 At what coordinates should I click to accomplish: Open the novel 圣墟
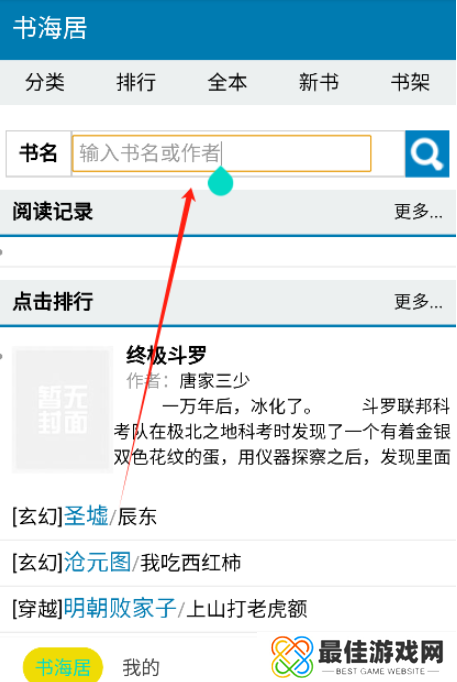click(86, 516)
